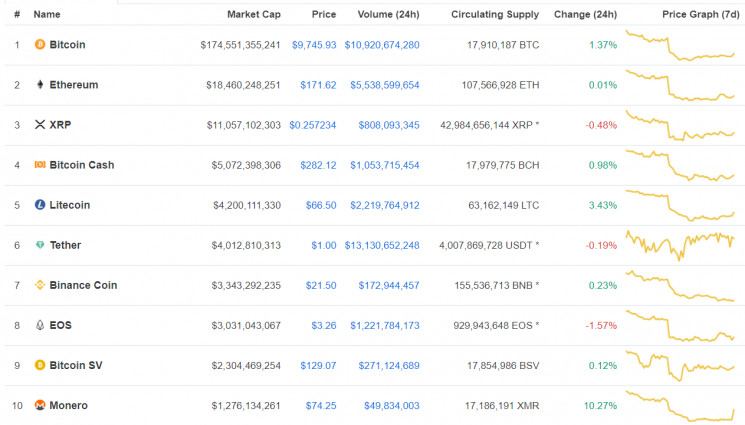Click circulating supply 17,910,187 BTC
Image resolution: width=745 pixels, height=425 pixels.
click(x=503, y=45)
